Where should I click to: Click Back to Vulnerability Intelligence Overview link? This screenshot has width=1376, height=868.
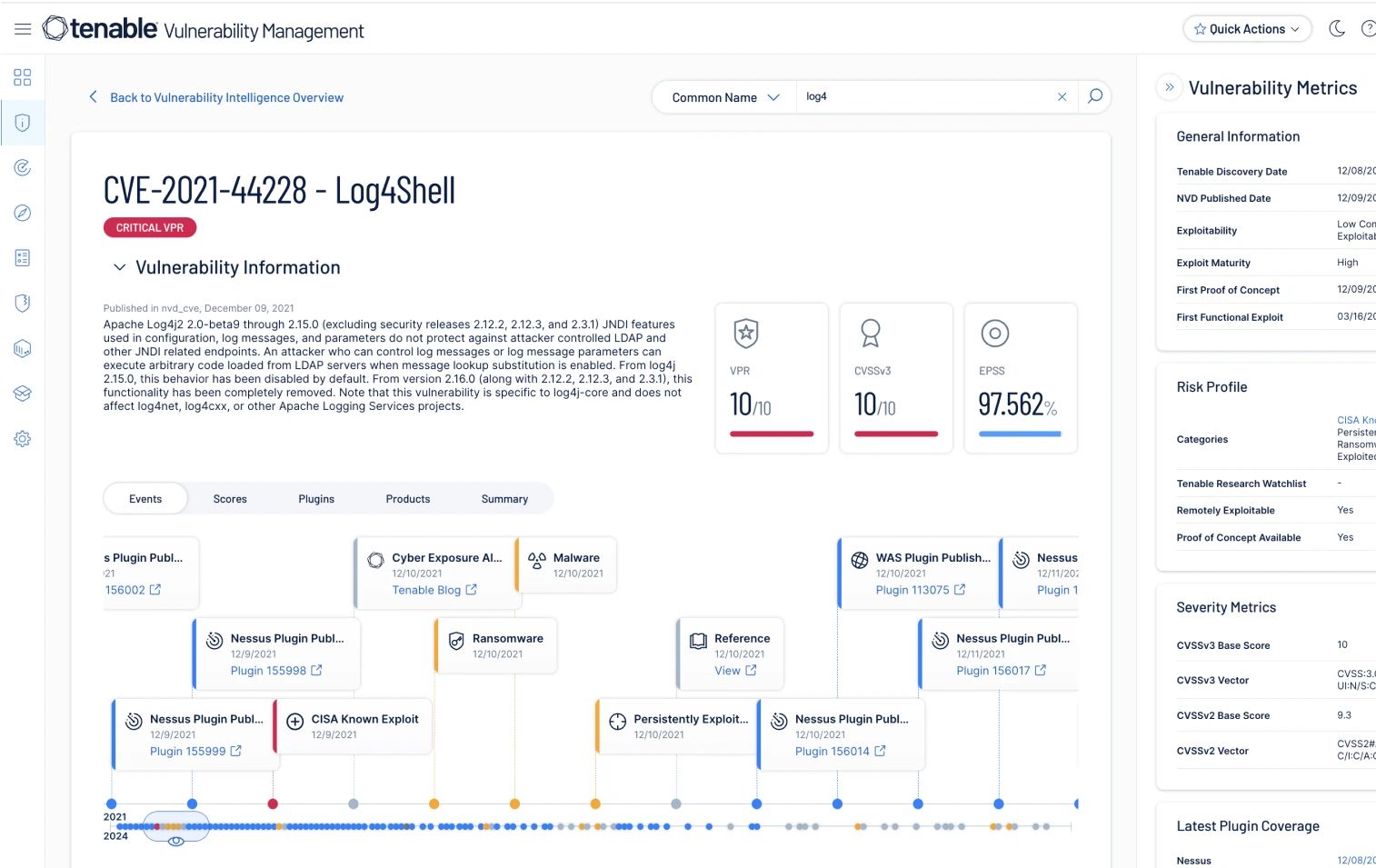tap(226, 97)
